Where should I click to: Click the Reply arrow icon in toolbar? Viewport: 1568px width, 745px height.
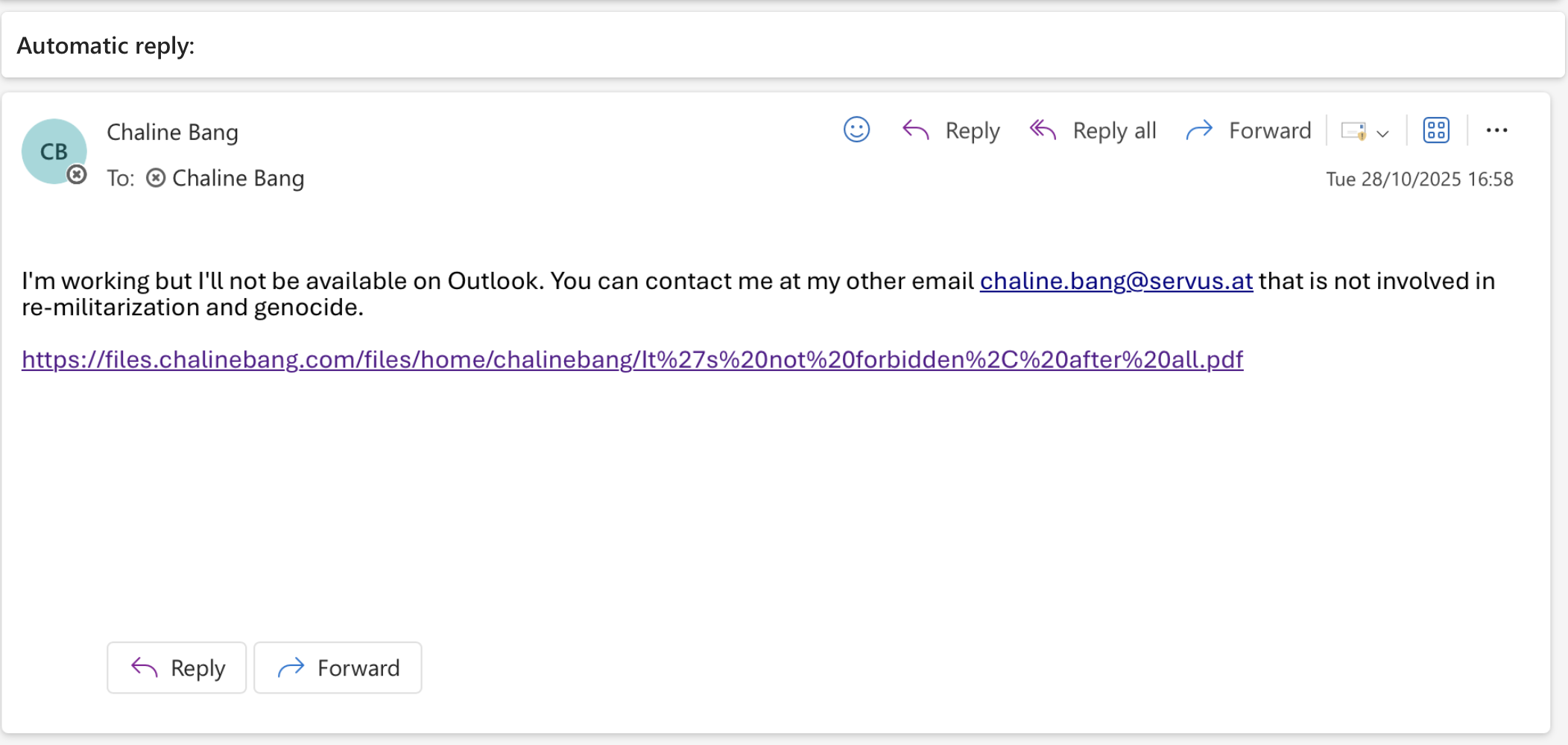tap(915, 130)
